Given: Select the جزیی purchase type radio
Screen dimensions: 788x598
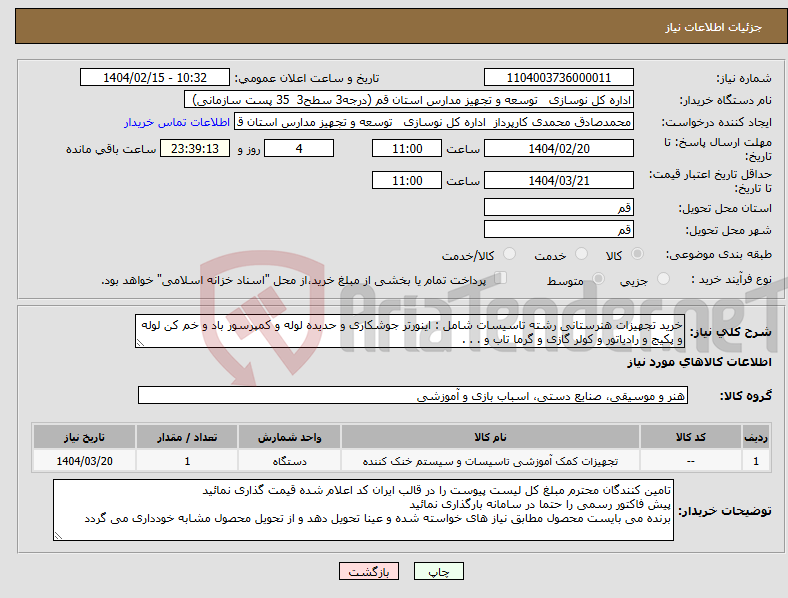Looking at the screenshot, I should point(663,279).
